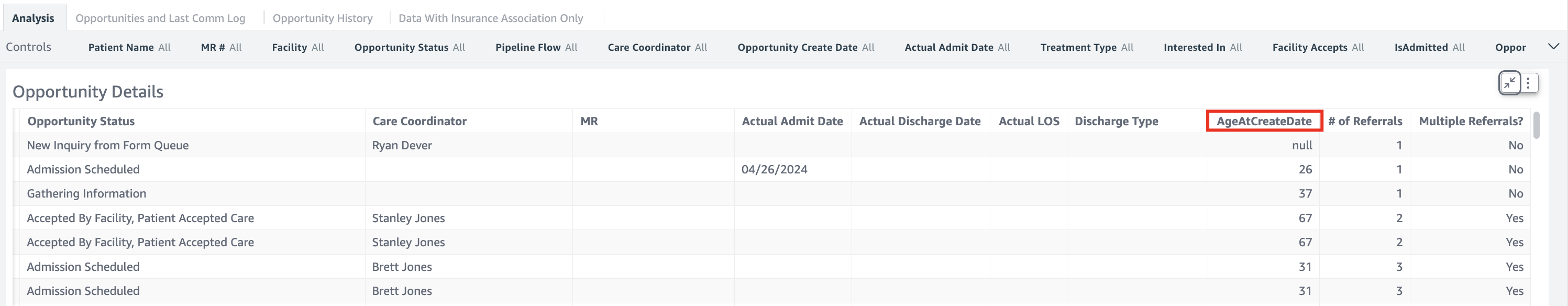
Task: Open the Patient Name filter control
Action: [129, 48]
